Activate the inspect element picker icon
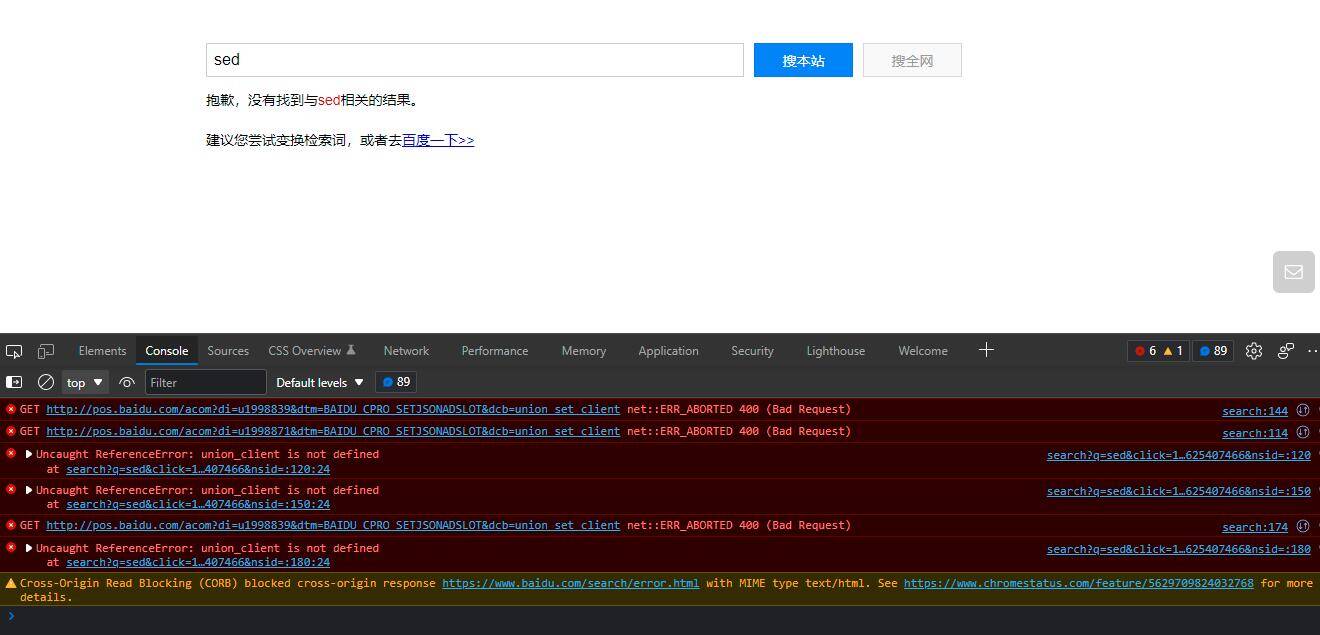1320x635 pixels. click(x=14, y=351)
